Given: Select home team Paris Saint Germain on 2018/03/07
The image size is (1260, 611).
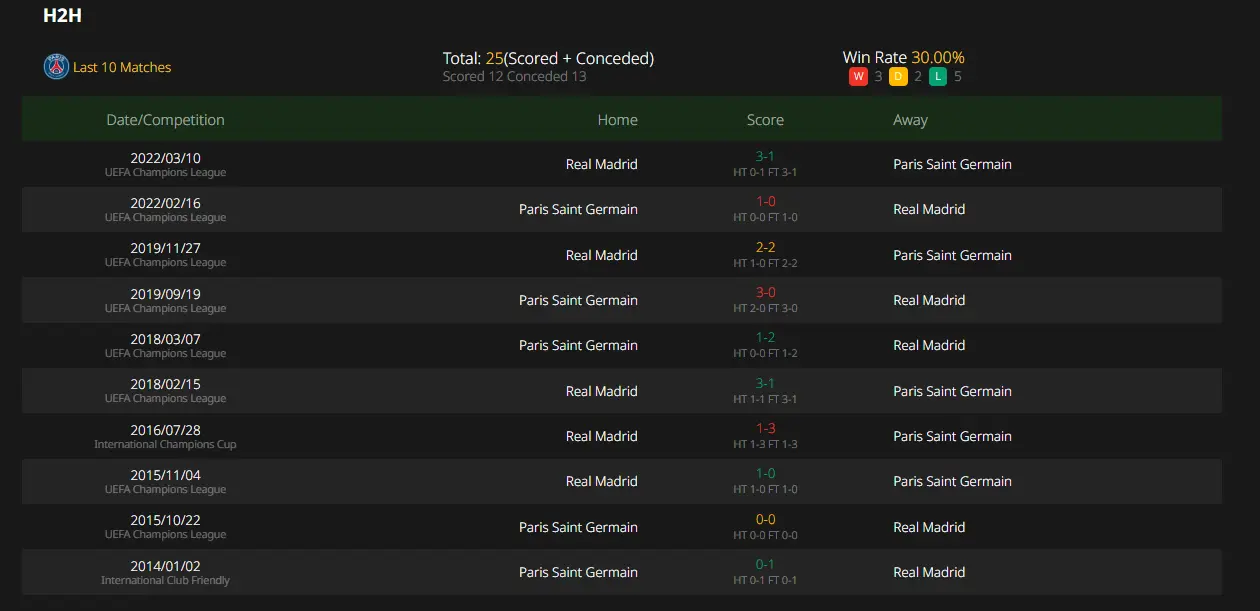Looking at the screenshot, I should point(578,345).
